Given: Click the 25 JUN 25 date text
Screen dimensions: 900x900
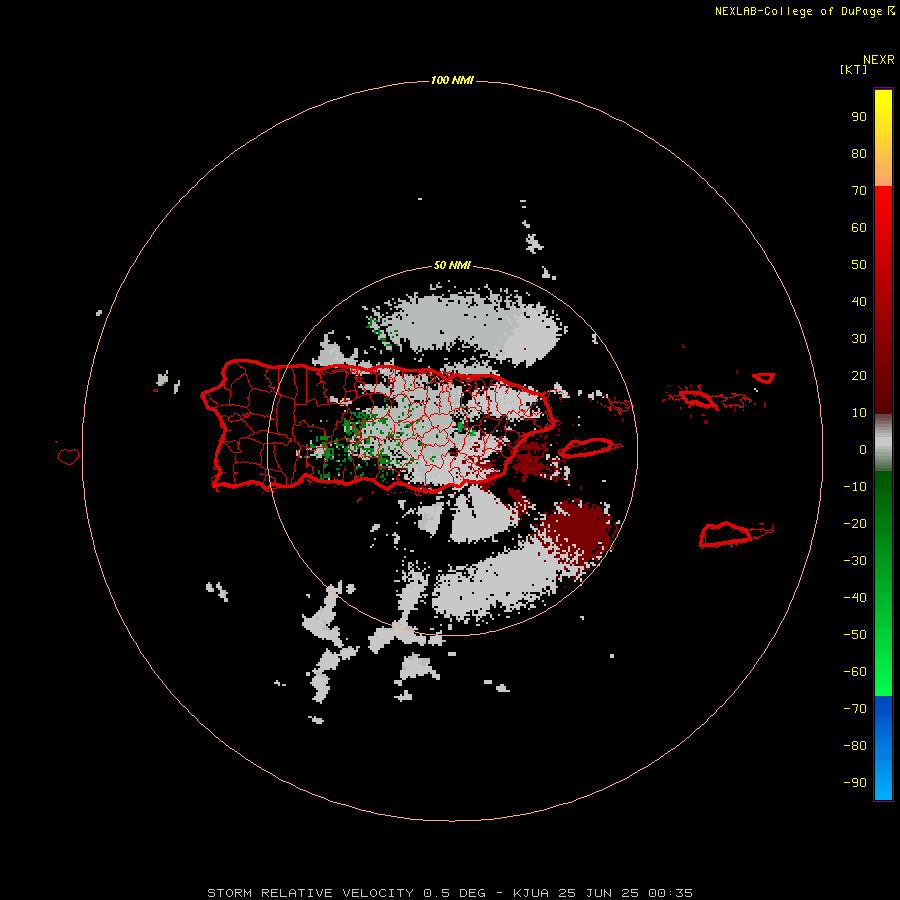Looking at the screenshot, I should click(599, 893).
